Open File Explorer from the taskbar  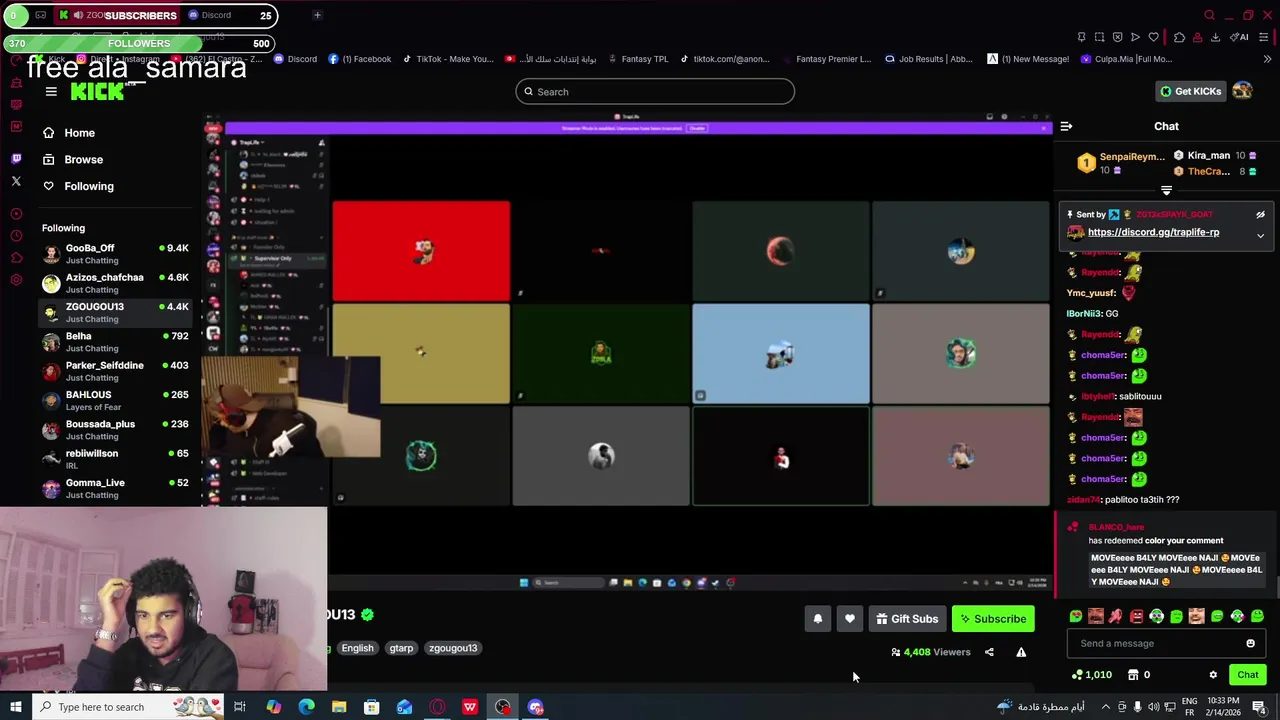point(339,707)
